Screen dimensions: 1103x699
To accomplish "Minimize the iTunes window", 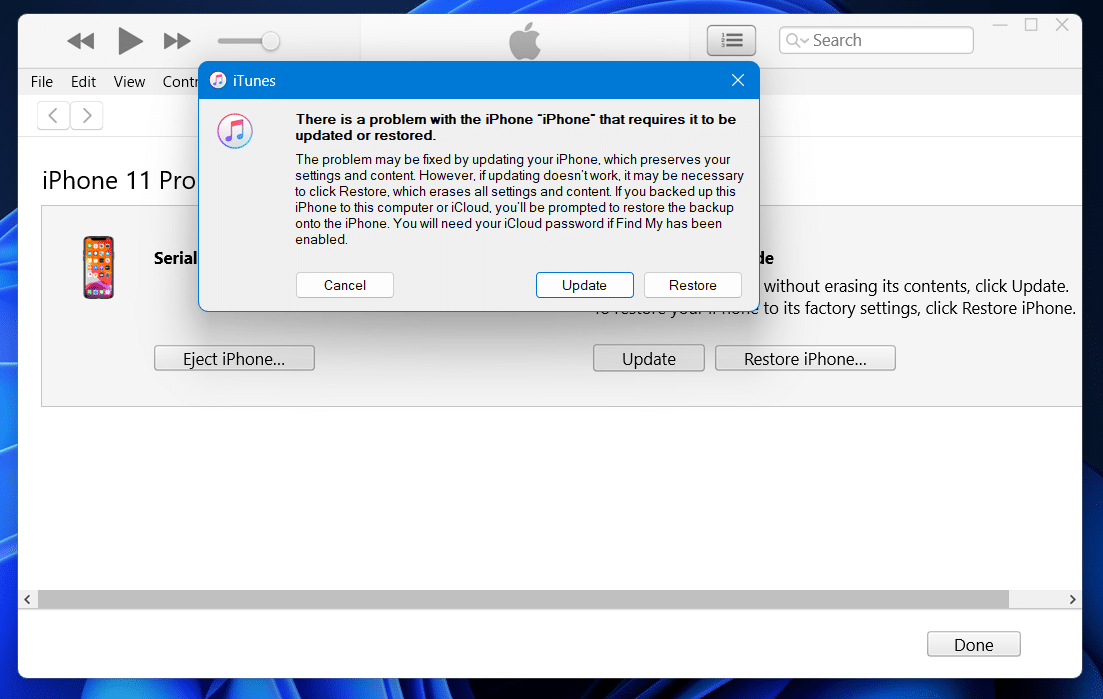I will click(x=1000, y=25).
